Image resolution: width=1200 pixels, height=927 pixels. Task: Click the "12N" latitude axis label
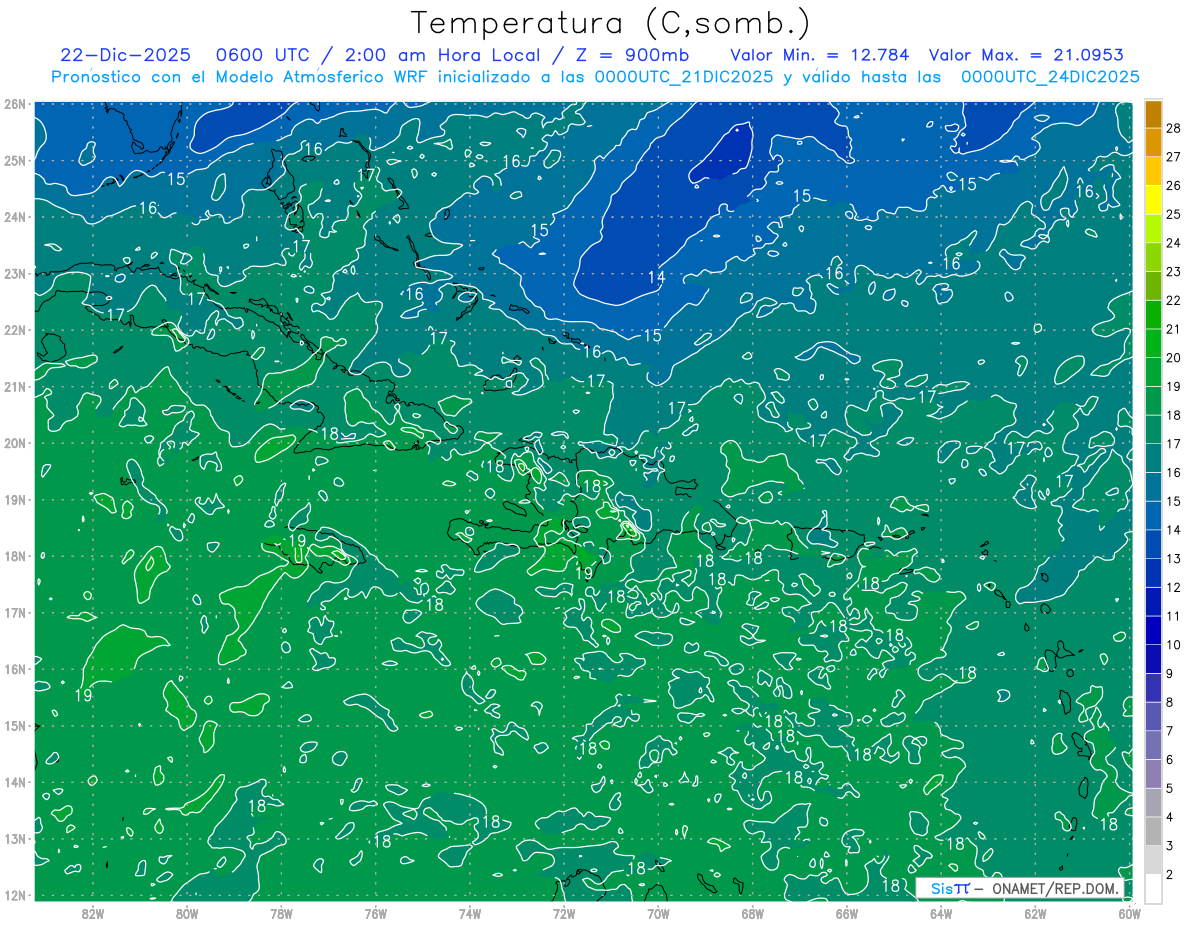pyautogui.click(x=15, y=895)
